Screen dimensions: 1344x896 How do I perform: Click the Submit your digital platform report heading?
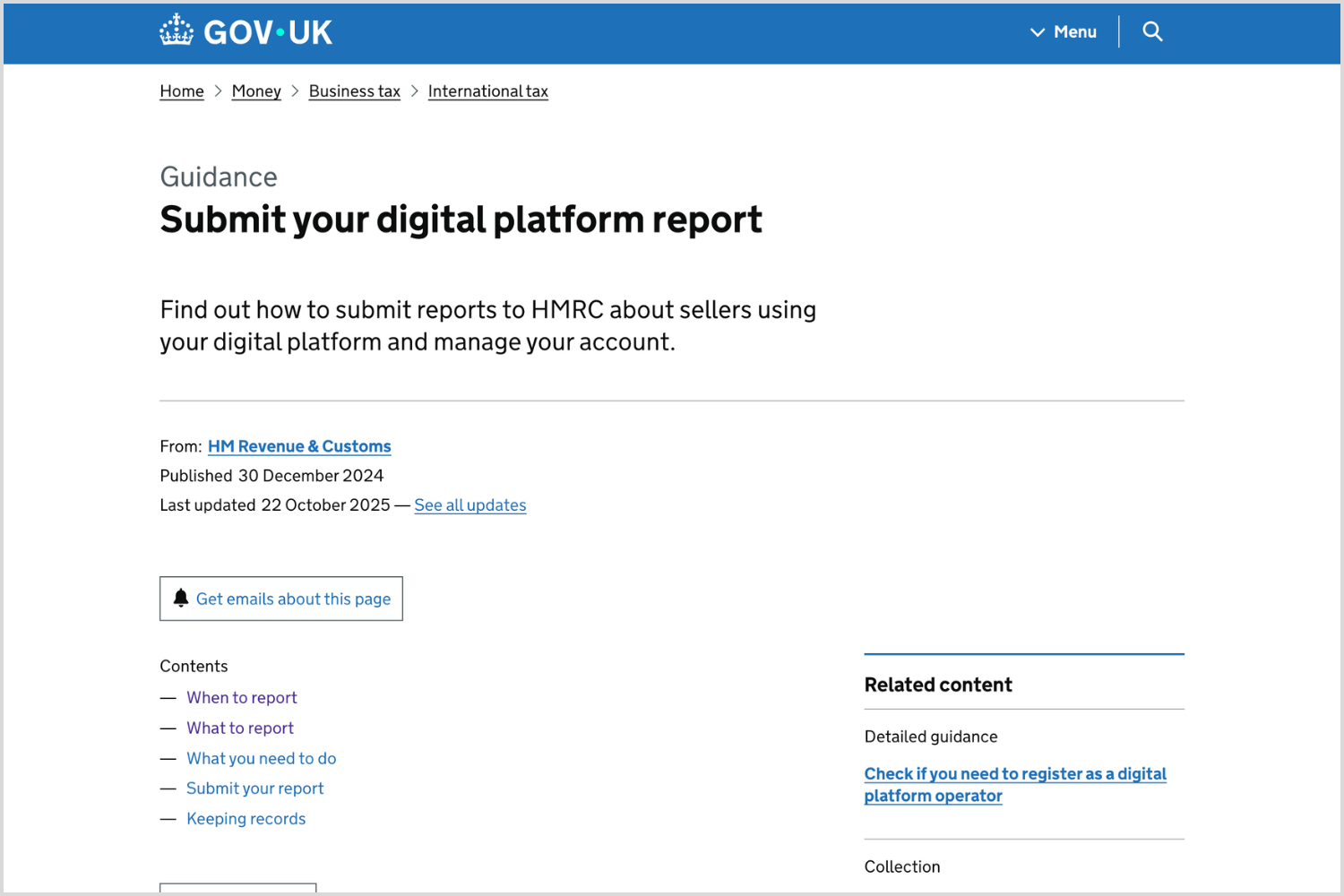pos(461,220)
